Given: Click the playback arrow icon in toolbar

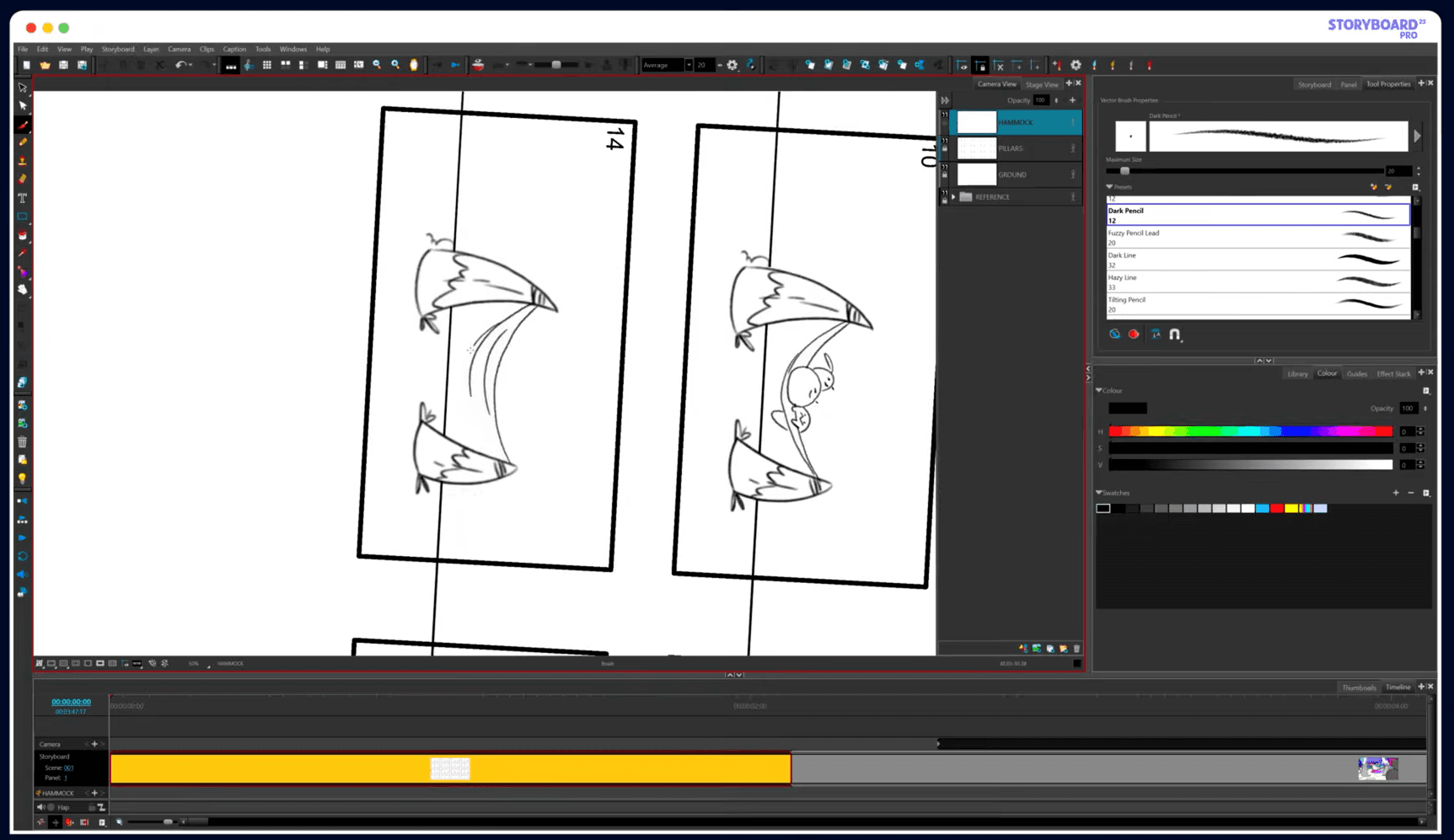Looking at the screenshot, I should click(455, 65).
